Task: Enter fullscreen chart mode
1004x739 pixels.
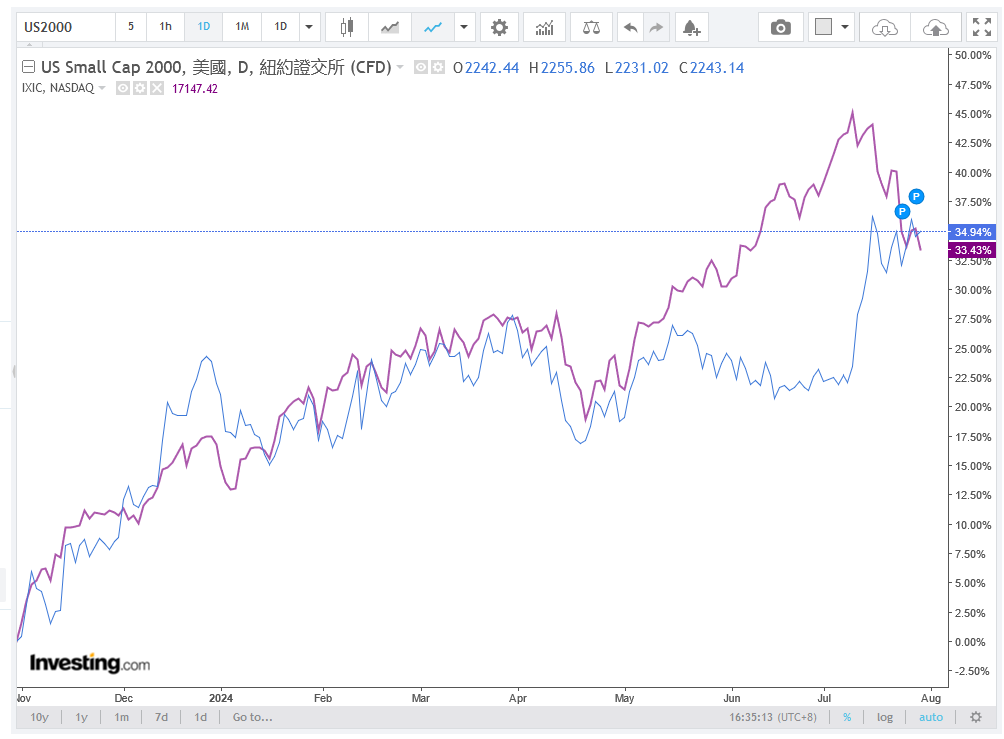Action: click(980, 27)
